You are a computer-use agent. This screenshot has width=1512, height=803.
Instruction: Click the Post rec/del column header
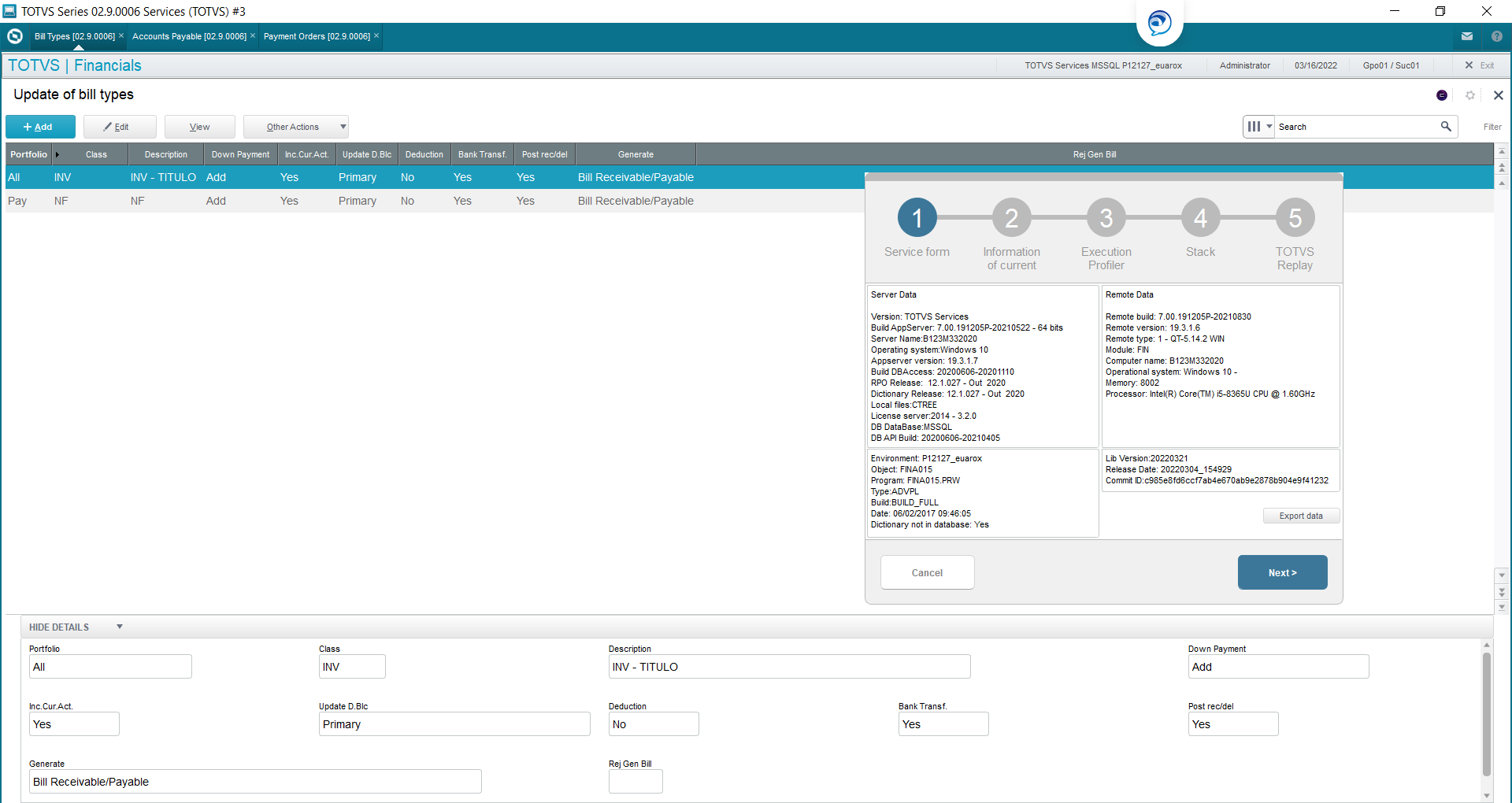[545, 154]
